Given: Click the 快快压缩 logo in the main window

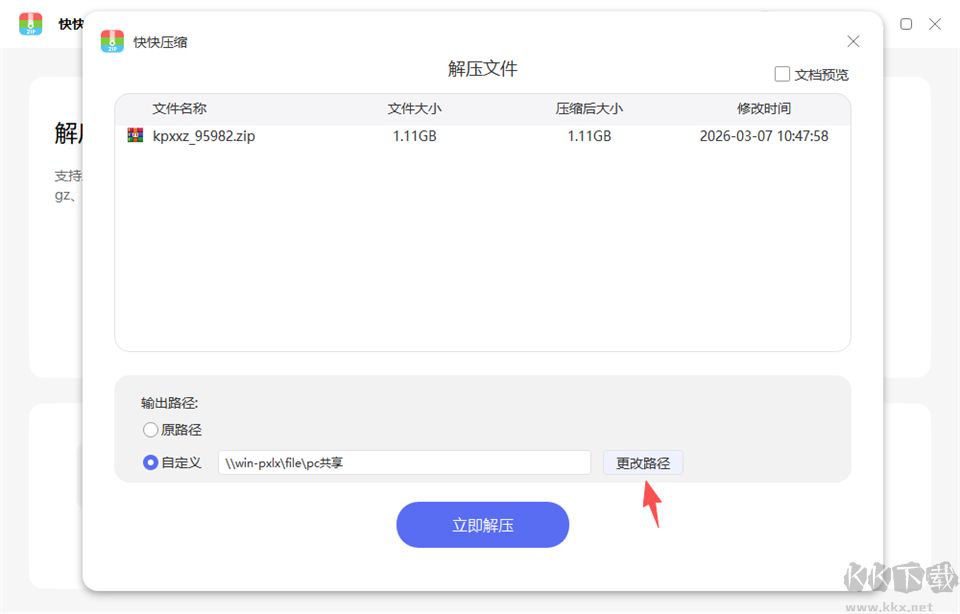Looking at the screenshot, I should click(x=31, y=24).
